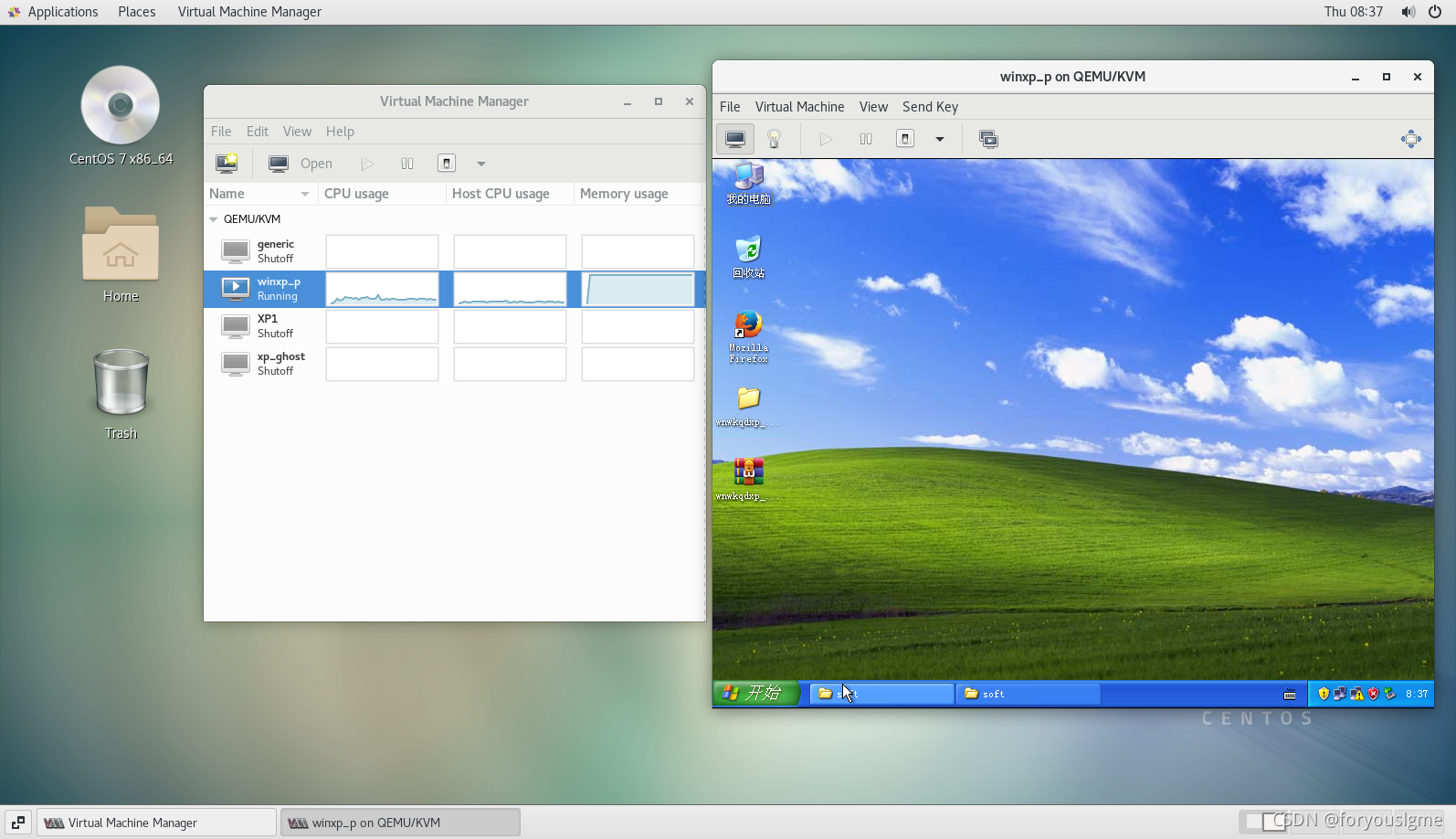This screenshot has height=839, width=1456.
Task: Show graphical console view icon
Action: click(x=735, y=139)
